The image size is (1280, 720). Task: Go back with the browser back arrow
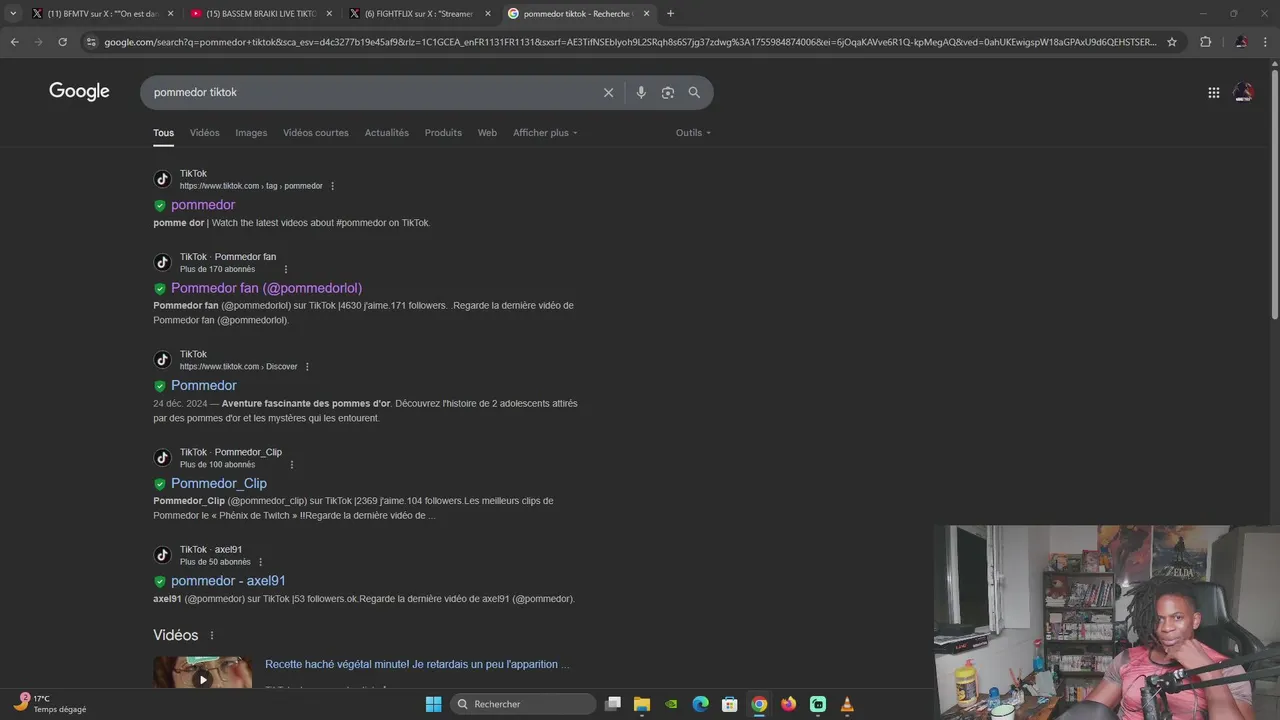[x=14, y=42]
